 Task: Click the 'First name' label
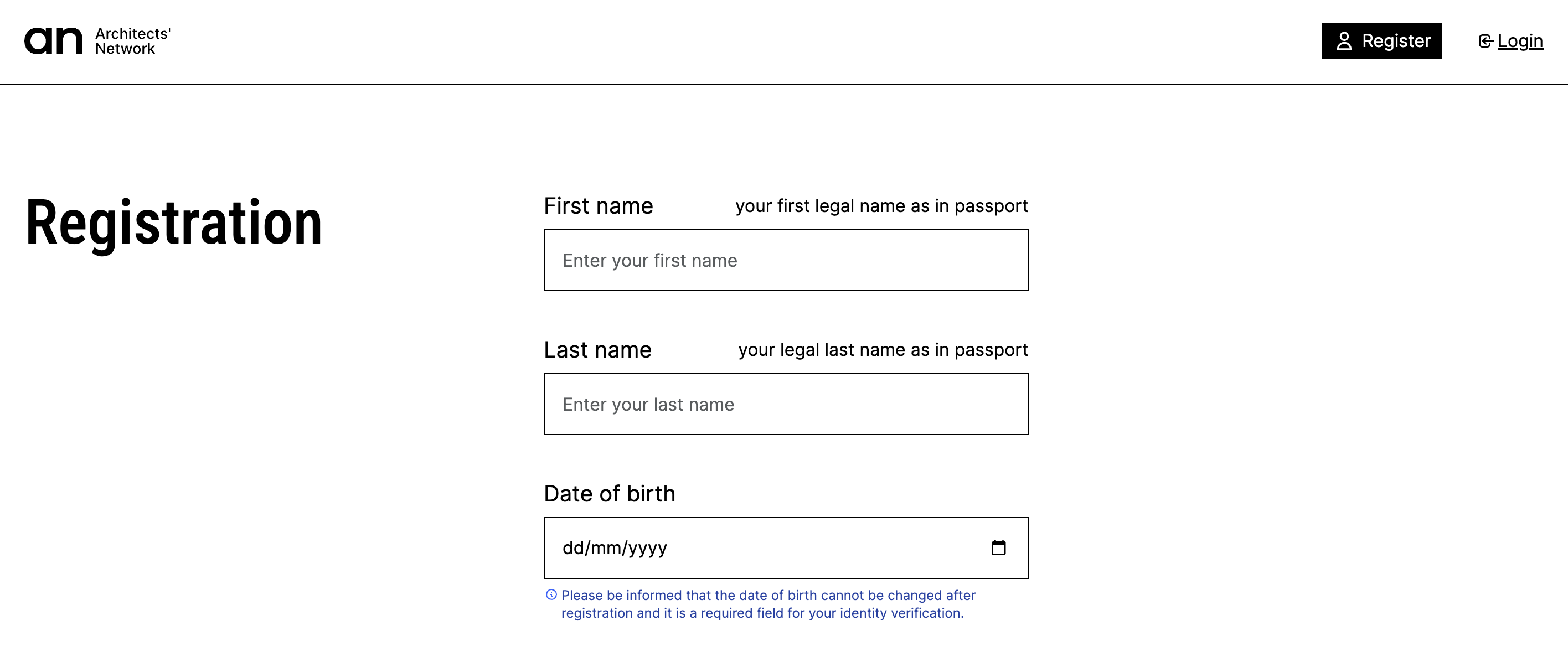point(598,206)
